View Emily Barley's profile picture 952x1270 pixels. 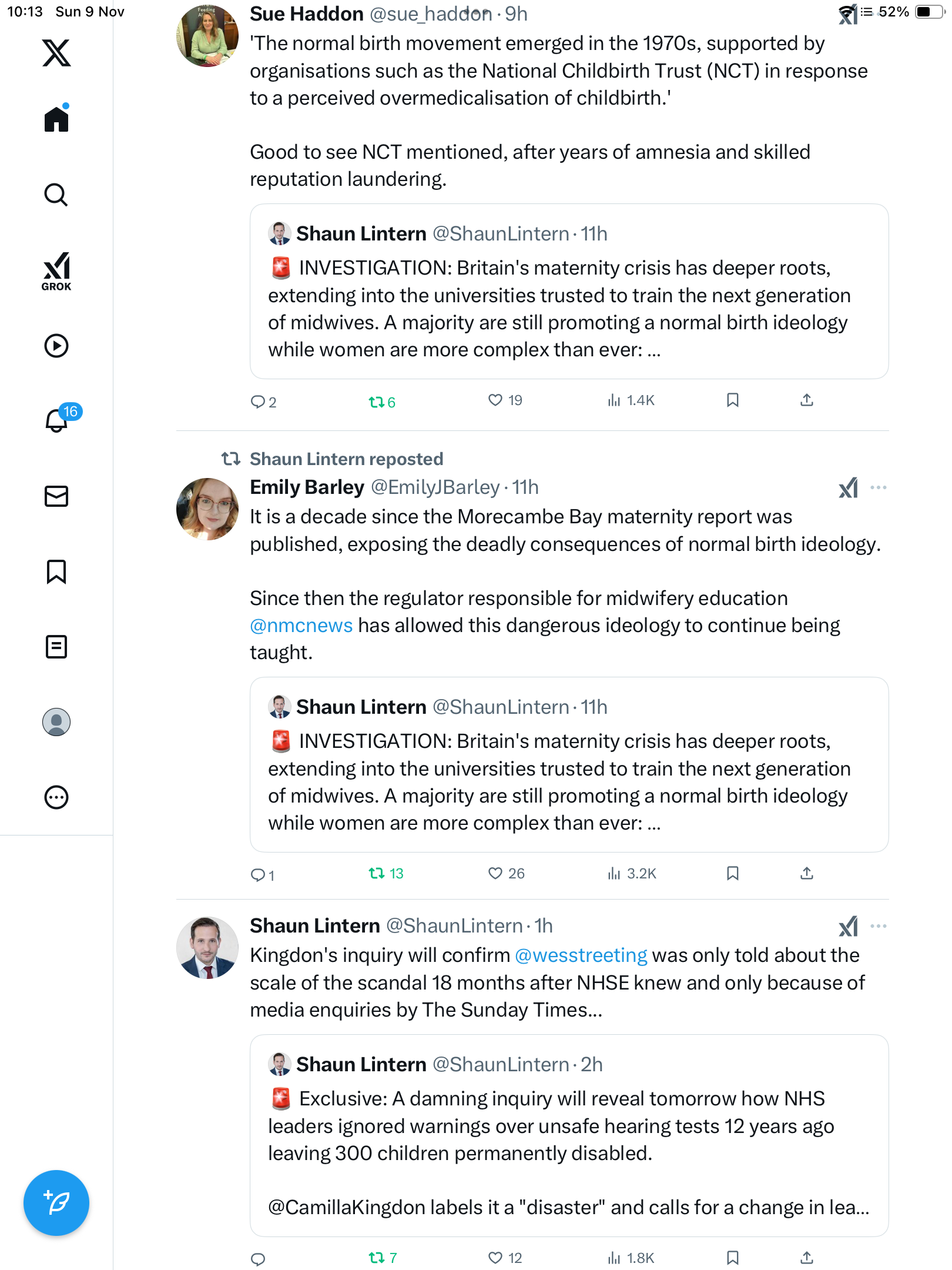207,509
